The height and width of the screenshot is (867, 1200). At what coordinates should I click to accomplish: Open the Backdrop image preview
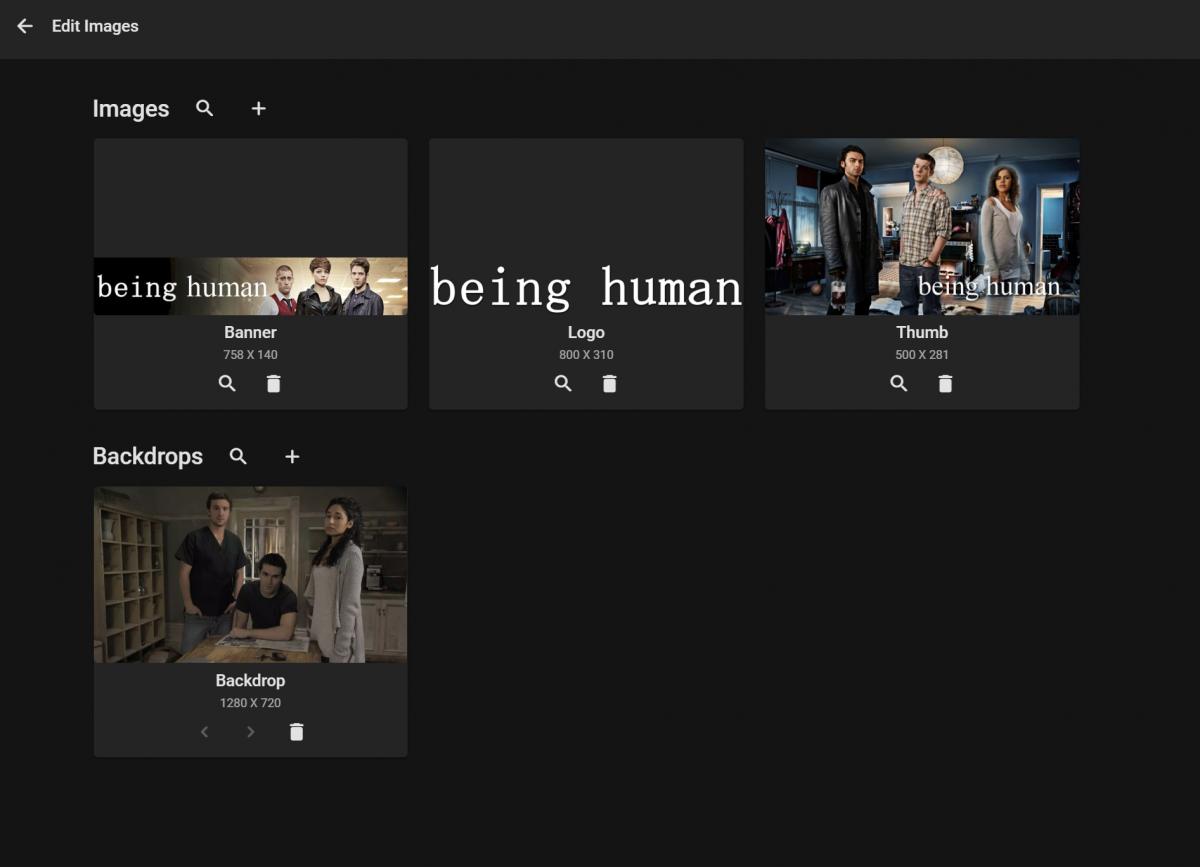click(x=251, y=575)
